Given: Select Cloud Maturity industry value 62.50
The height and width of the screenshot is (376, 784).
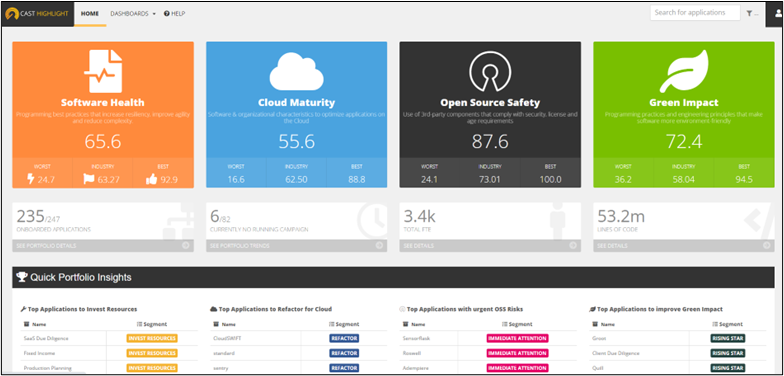Looking at the screenshot, I should 296,180.
